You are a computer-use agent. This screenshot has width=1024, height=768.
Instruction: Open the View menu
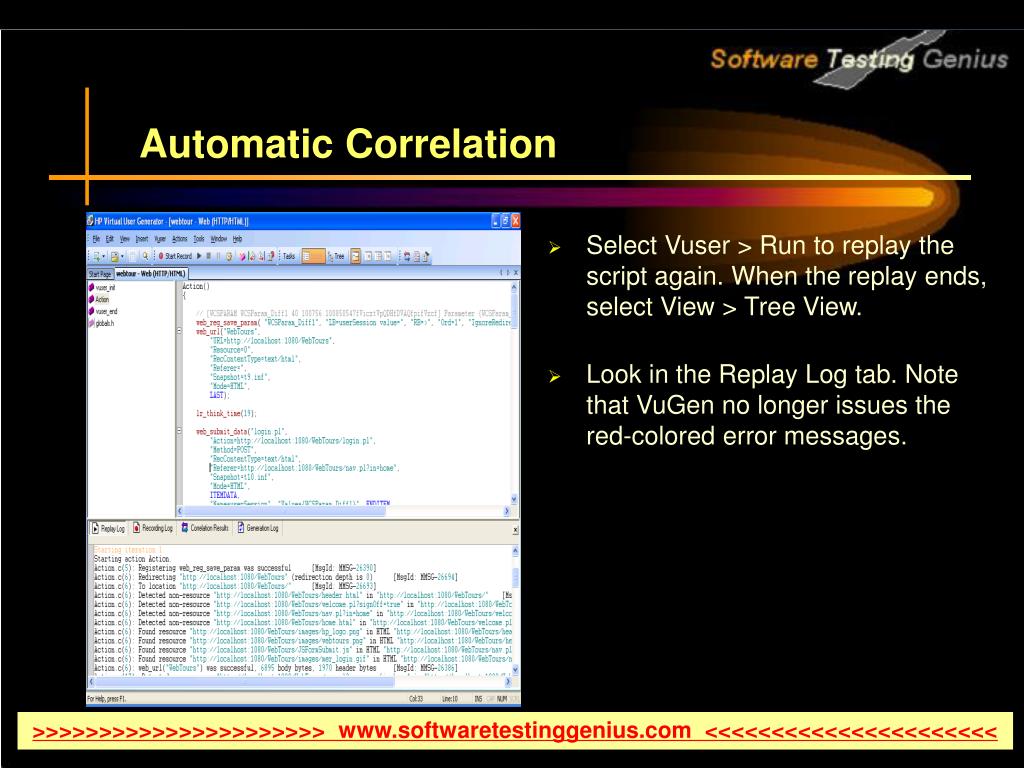(x=125, y=238)
